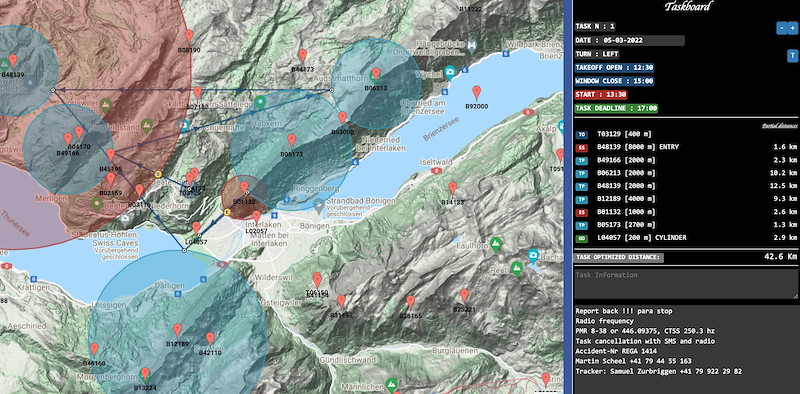Edit the date field 05-03-2022
This screenshot has width=800, height=394.
630,40
